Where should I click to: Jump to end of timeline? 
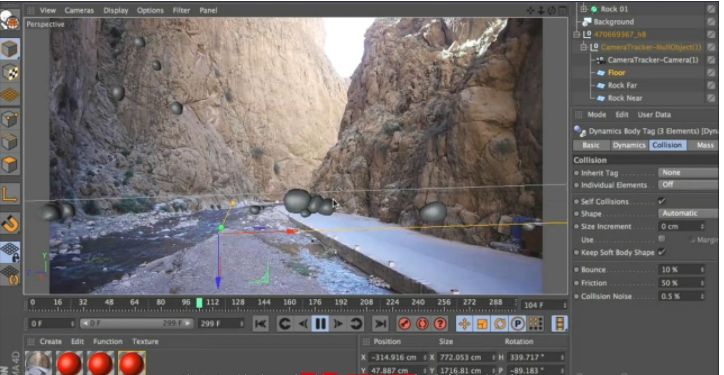pos(380,324)
